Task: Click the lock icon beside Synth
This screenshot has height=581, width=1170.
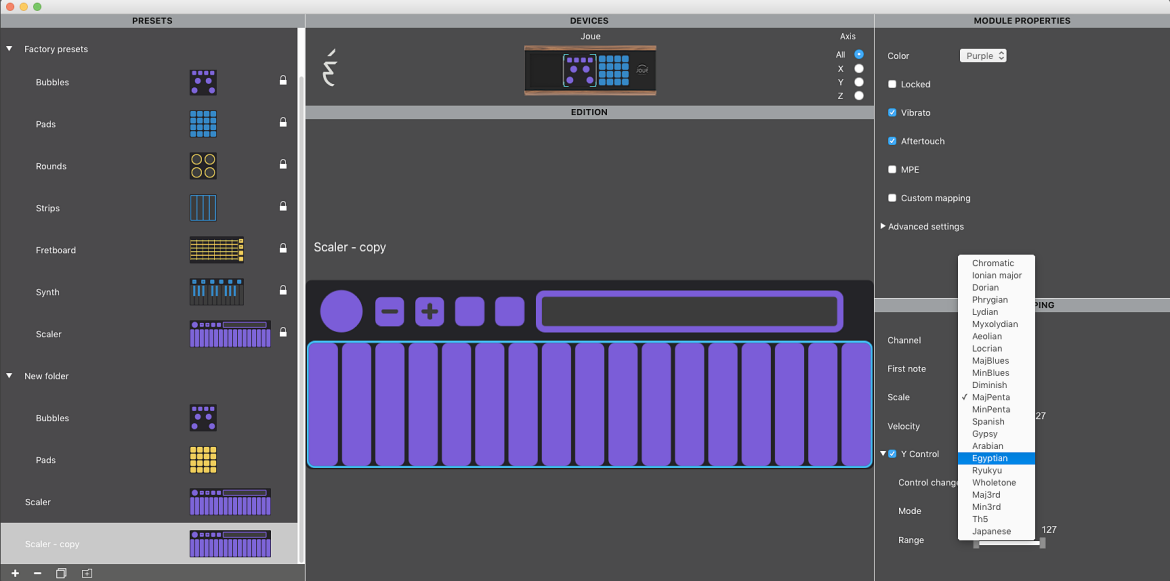Action: pyautogui.click(x=283, y=289)
